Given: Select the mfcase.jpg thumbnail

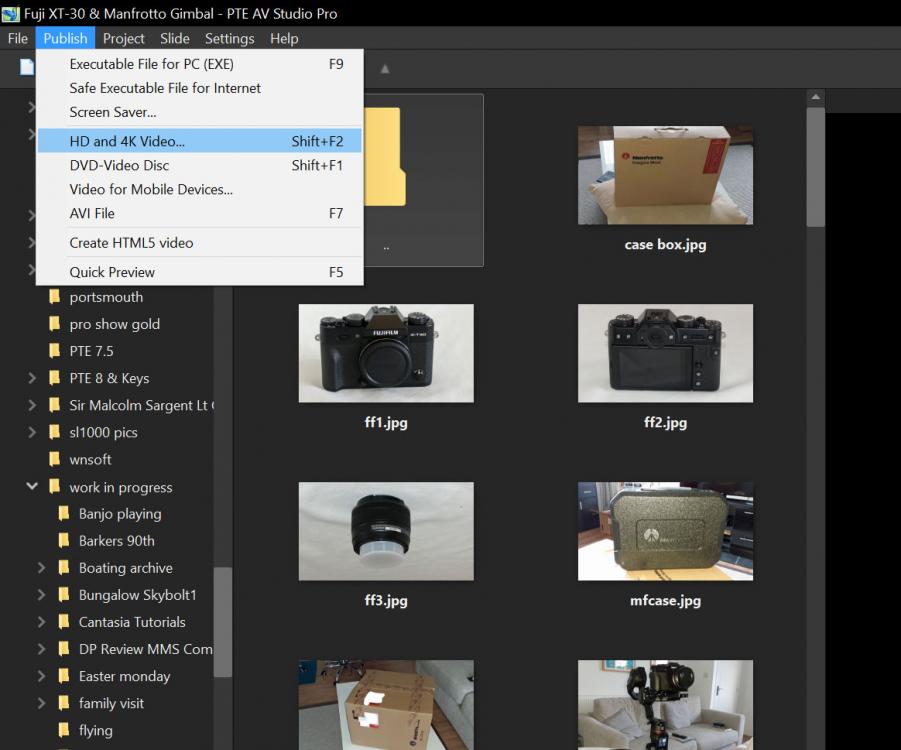Looking at the screenshot, I should (x=665, y=531).
